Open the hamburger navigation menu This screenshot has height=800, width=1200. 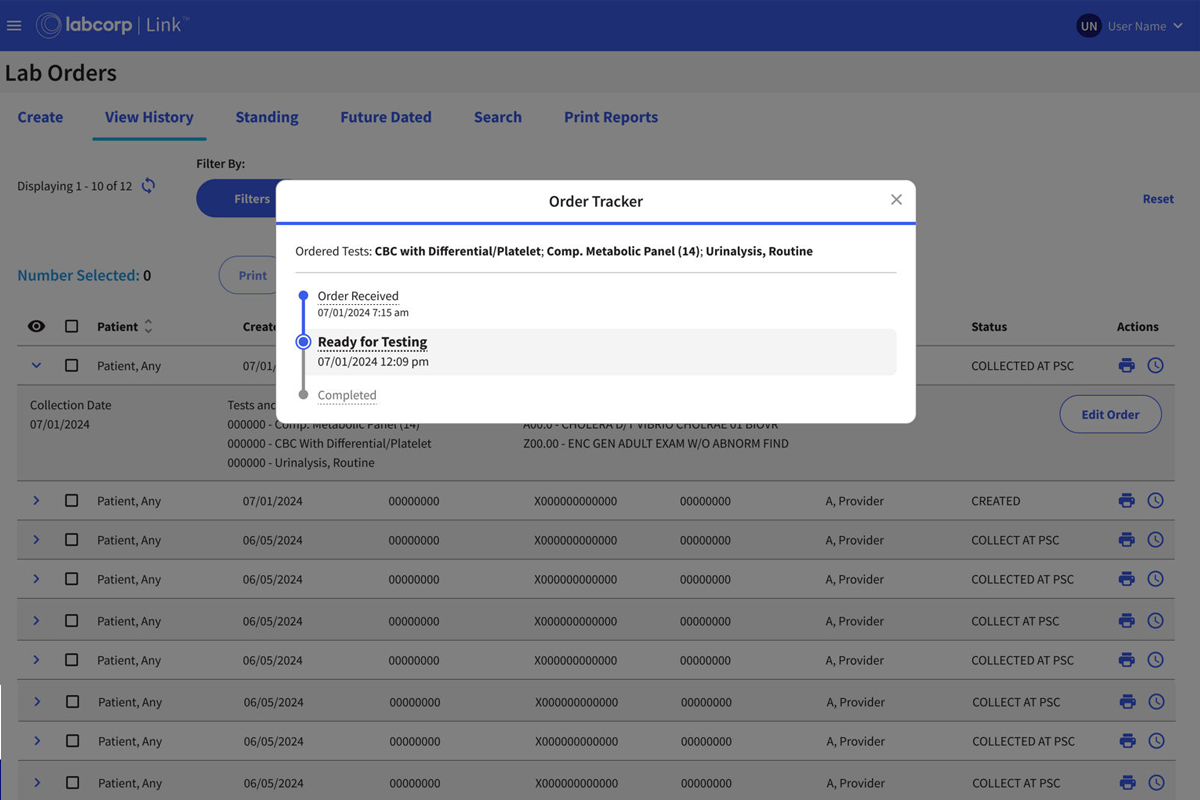click(x=14, y=25)
